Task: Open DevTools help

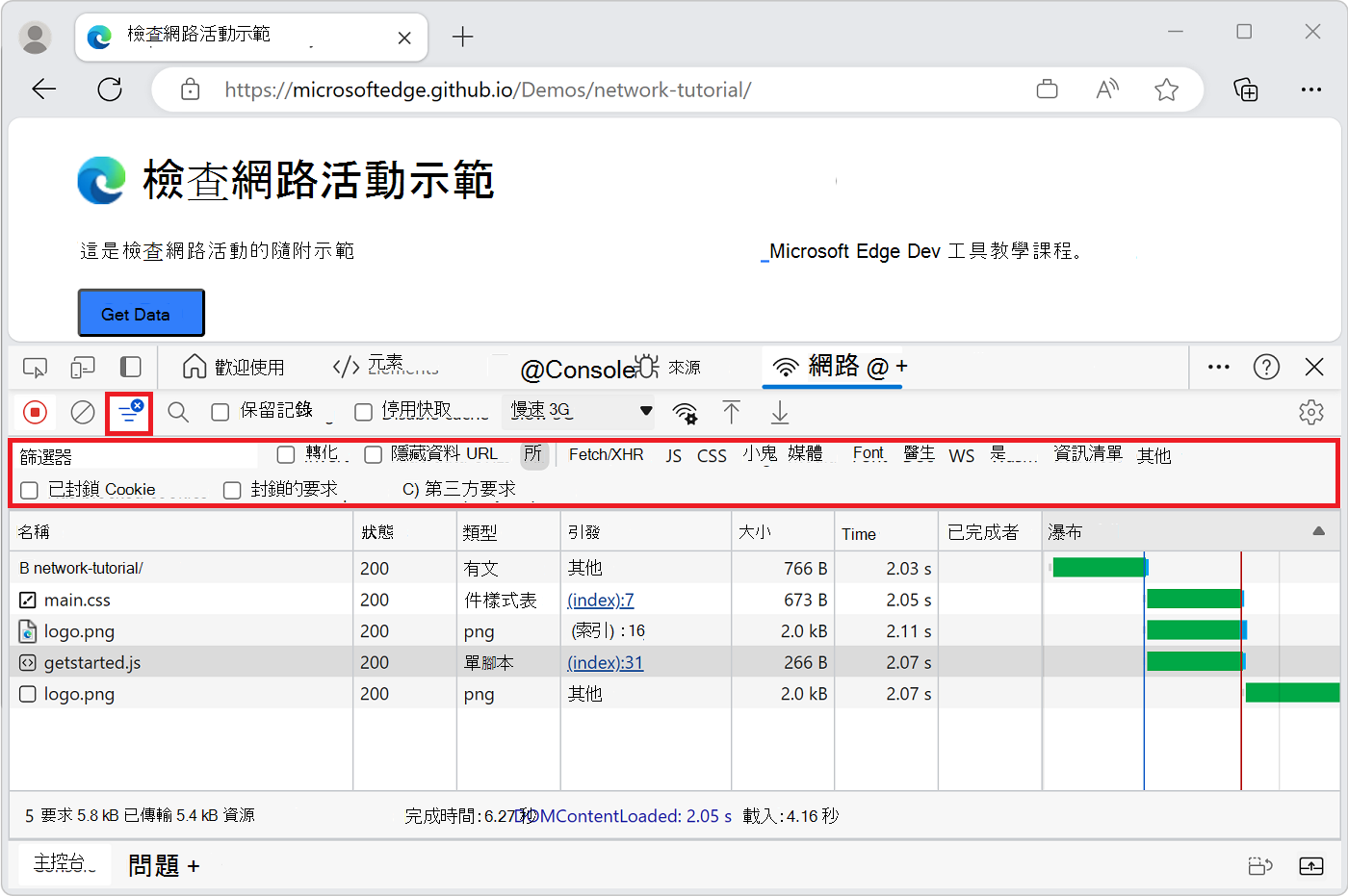Action: (x=1266, y=367)
